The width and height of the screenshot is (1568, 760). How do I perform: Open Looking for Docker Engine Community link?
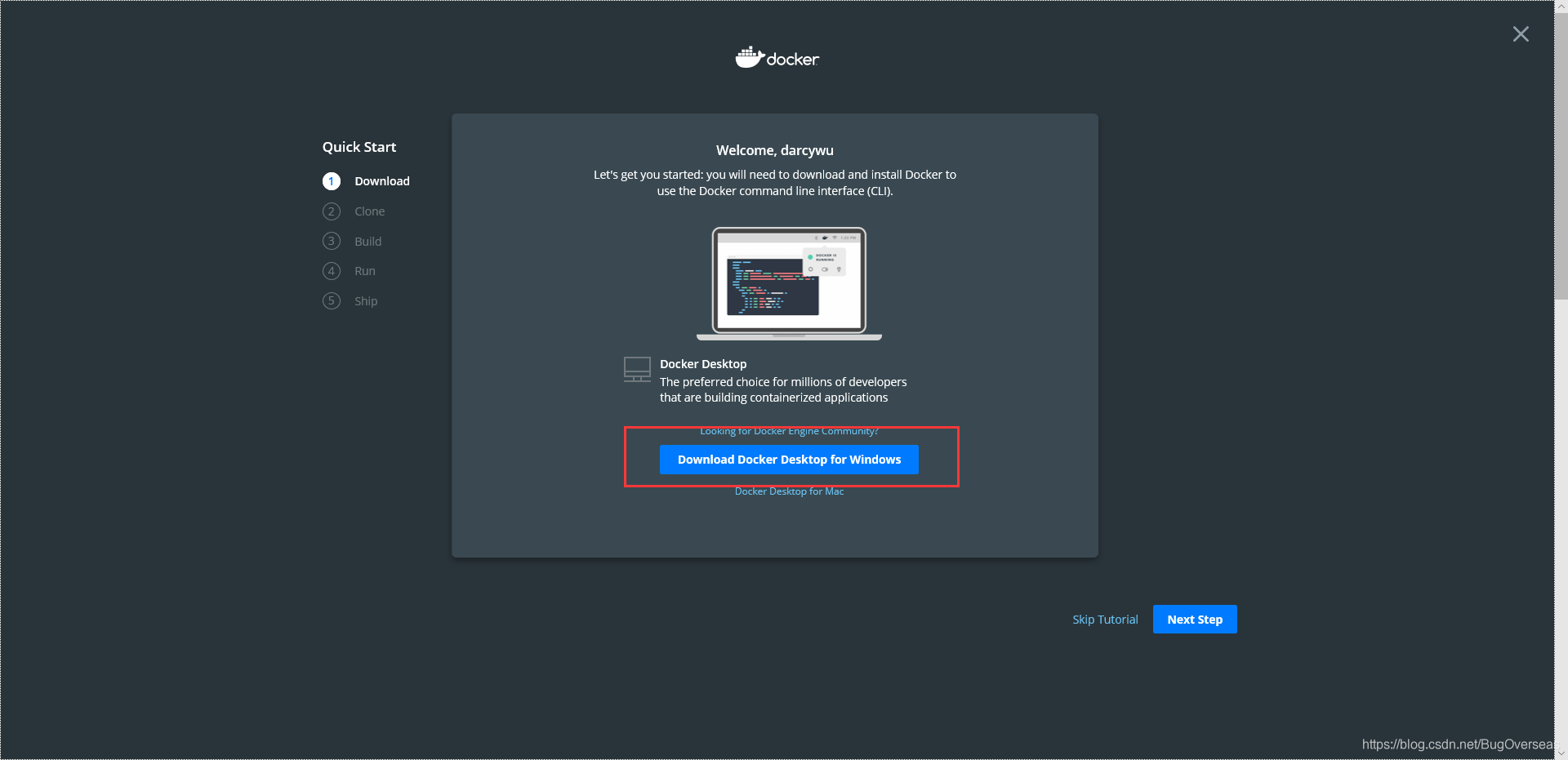789,431
